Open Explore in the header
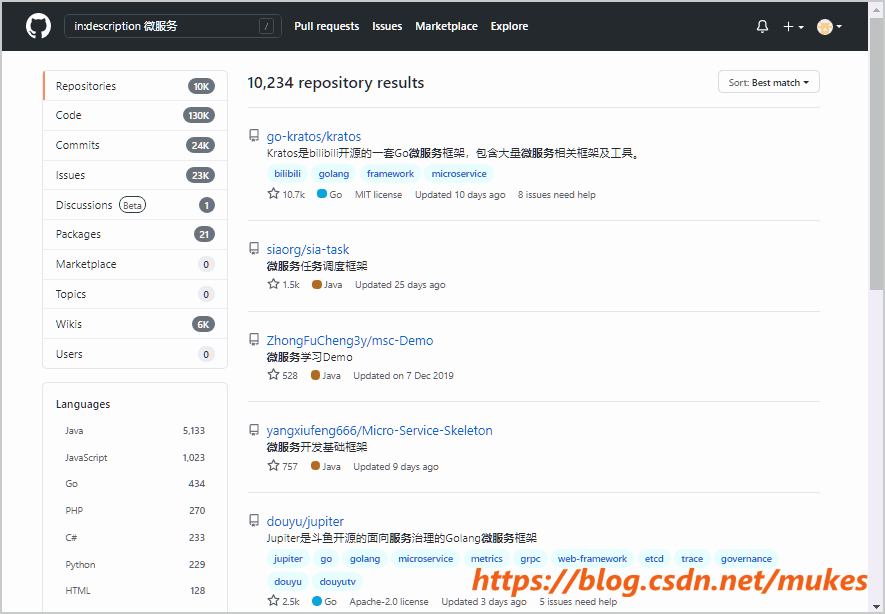 tap(509, 26)
